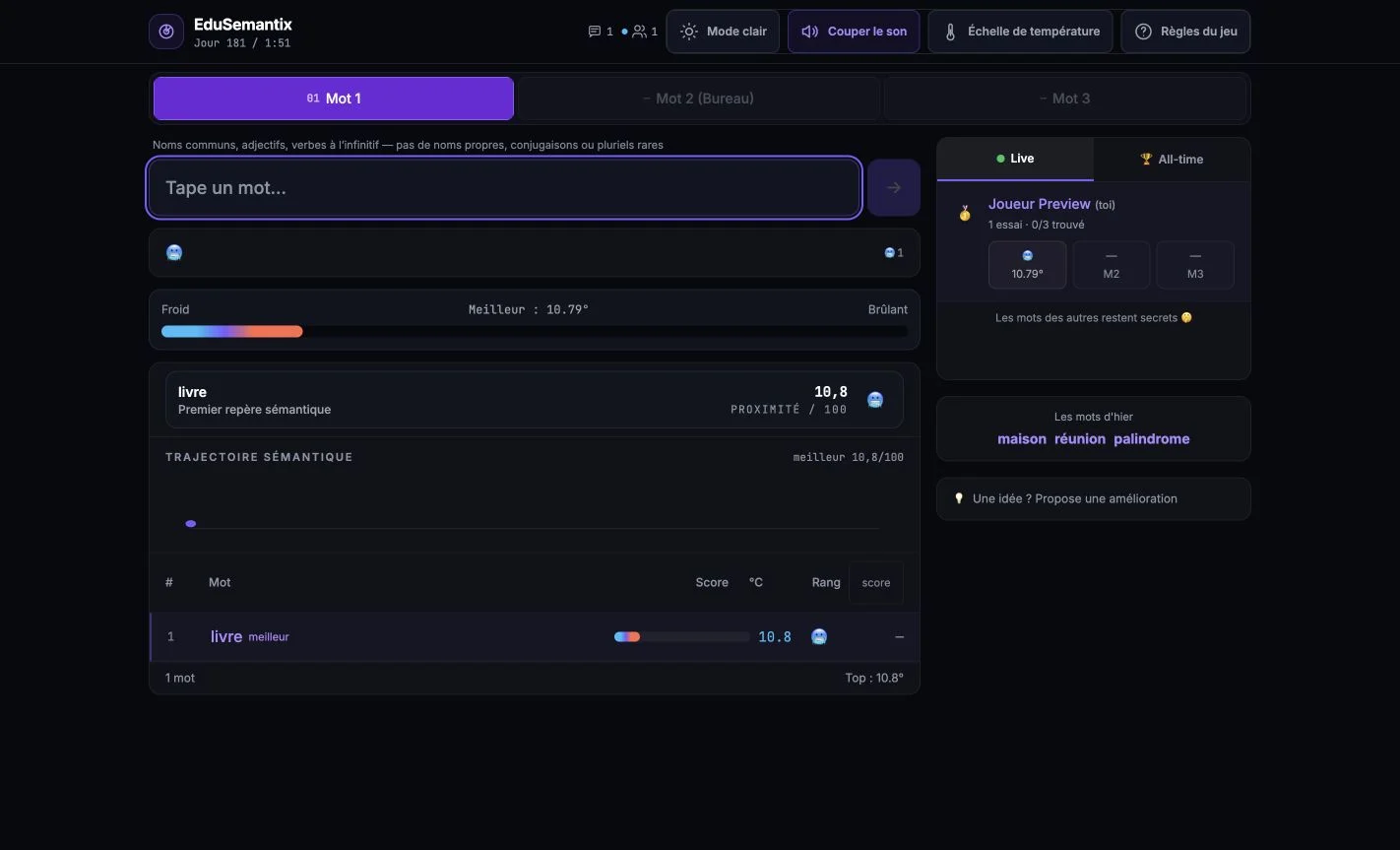1400x850 pixels.
Task: Open yesterday's word "palindrome"
Action: [x=1152, y=439]
